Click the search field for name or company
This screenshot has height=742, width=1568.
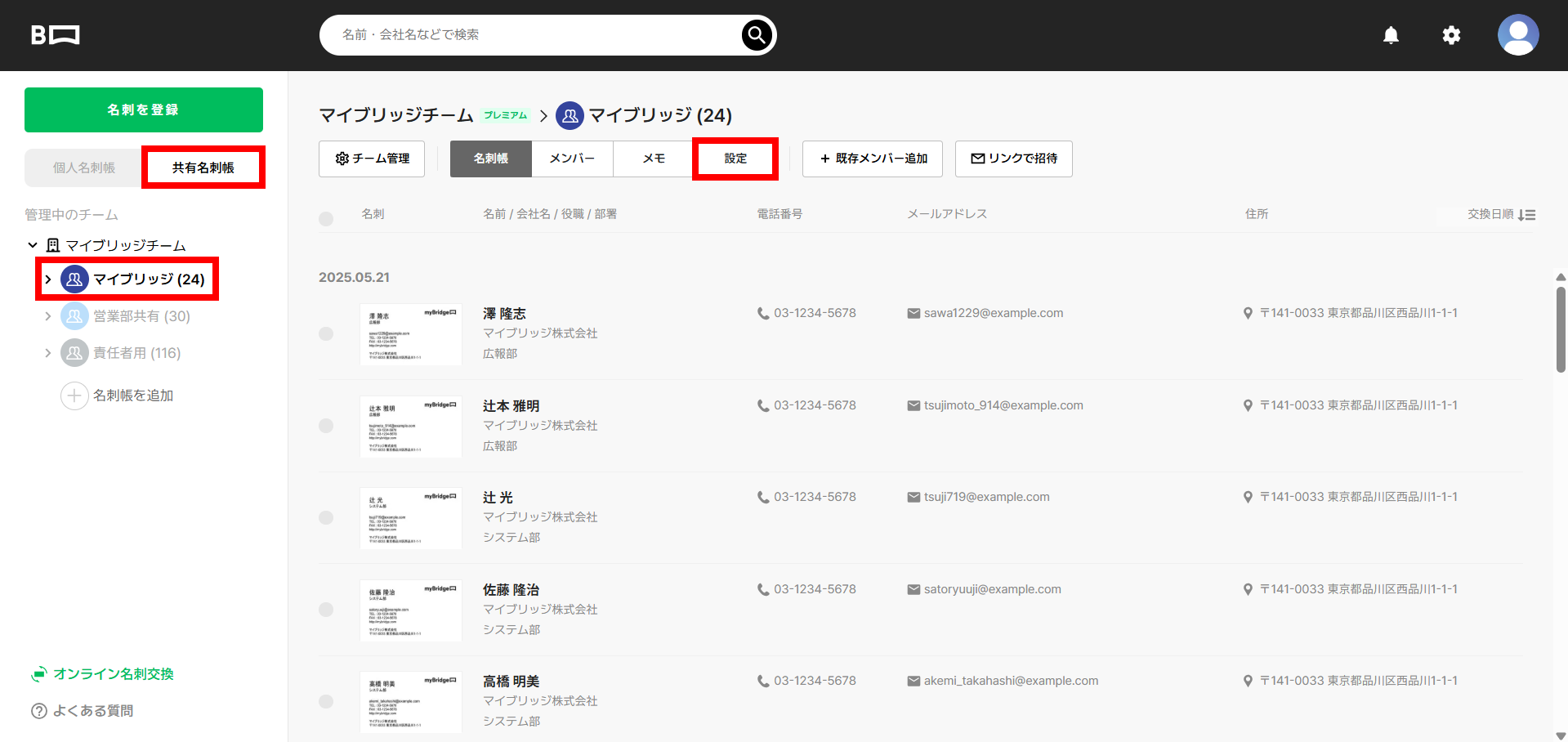pos(531,35)
